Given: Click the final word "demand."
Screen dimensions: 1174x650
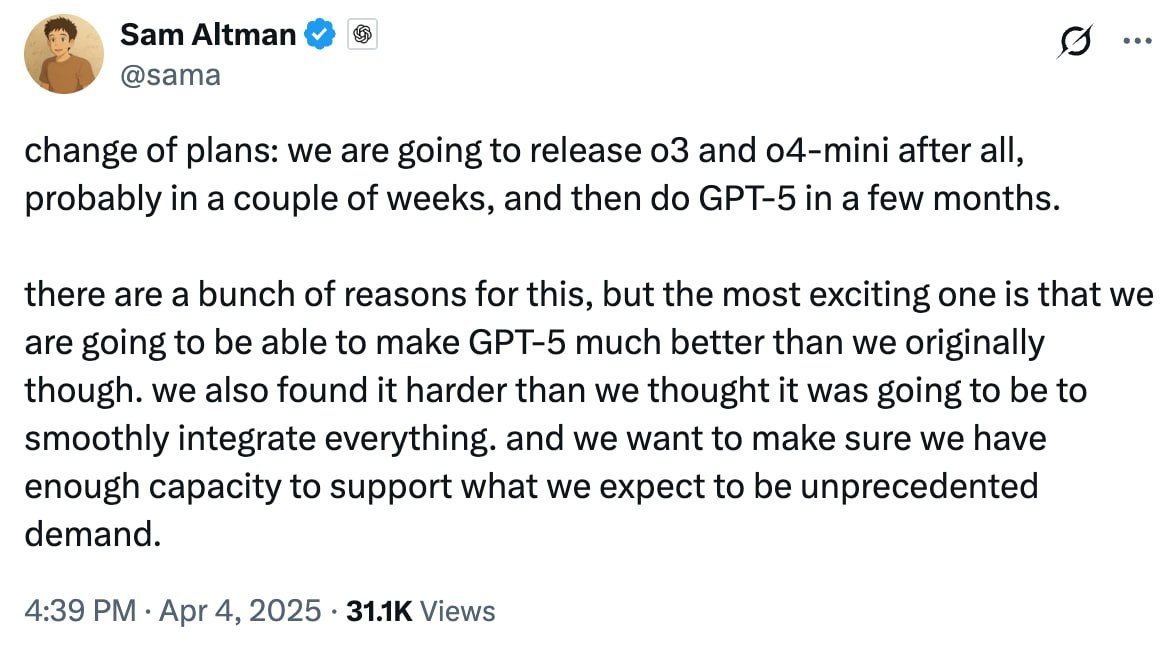Looking at the screenshot, I should click(x=93, y=534).
